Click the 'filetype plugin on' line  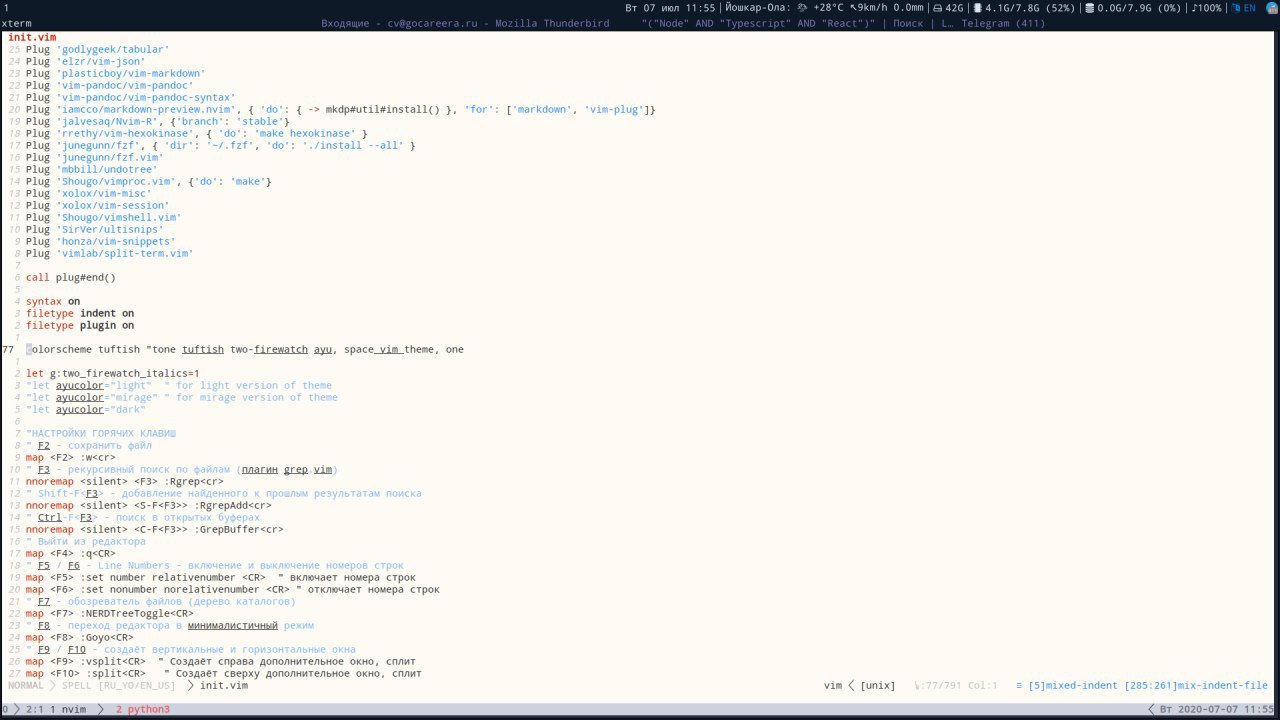pyautogui.click(x=80, y=325)
